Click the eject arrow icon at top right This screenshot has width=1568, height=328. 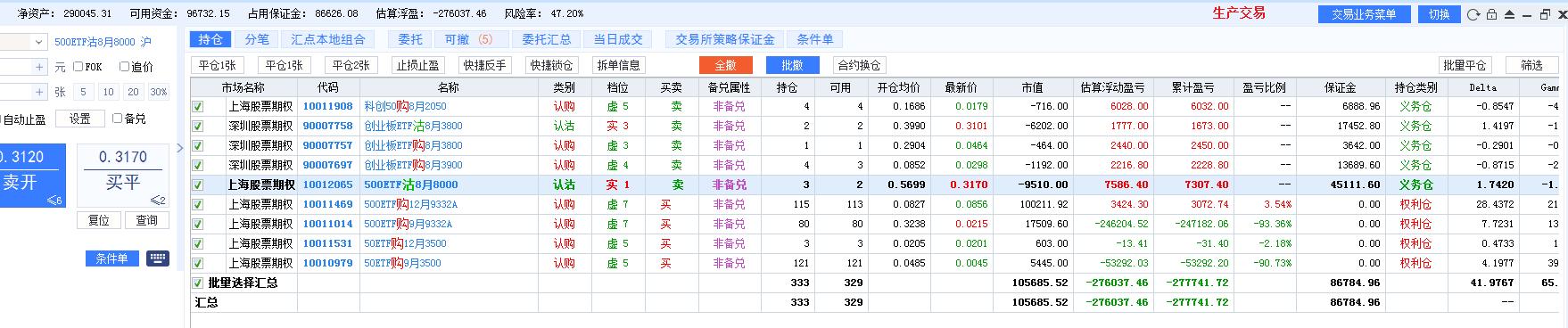pos(1509,14)
